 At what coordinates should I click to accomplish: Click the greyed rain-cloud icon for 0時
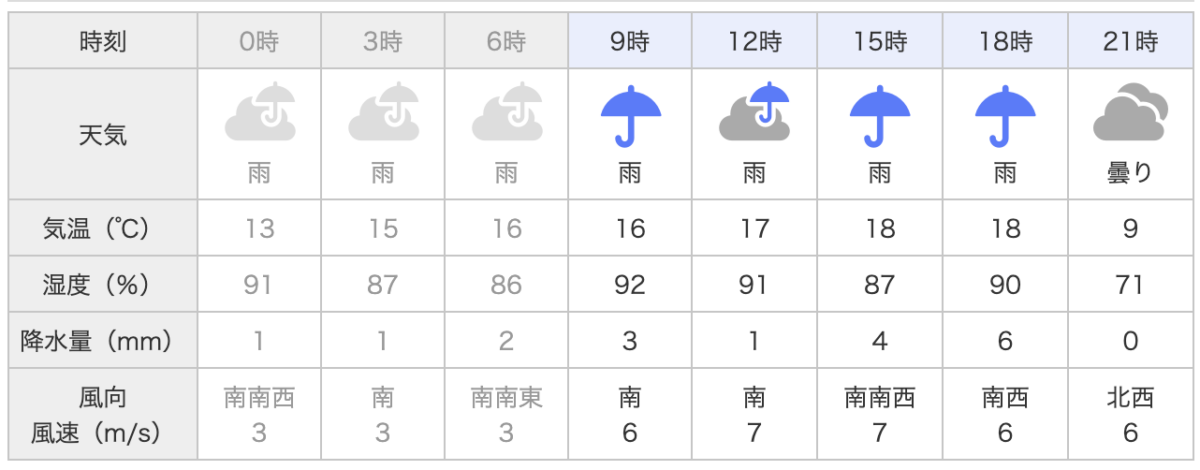coord(259,115)
